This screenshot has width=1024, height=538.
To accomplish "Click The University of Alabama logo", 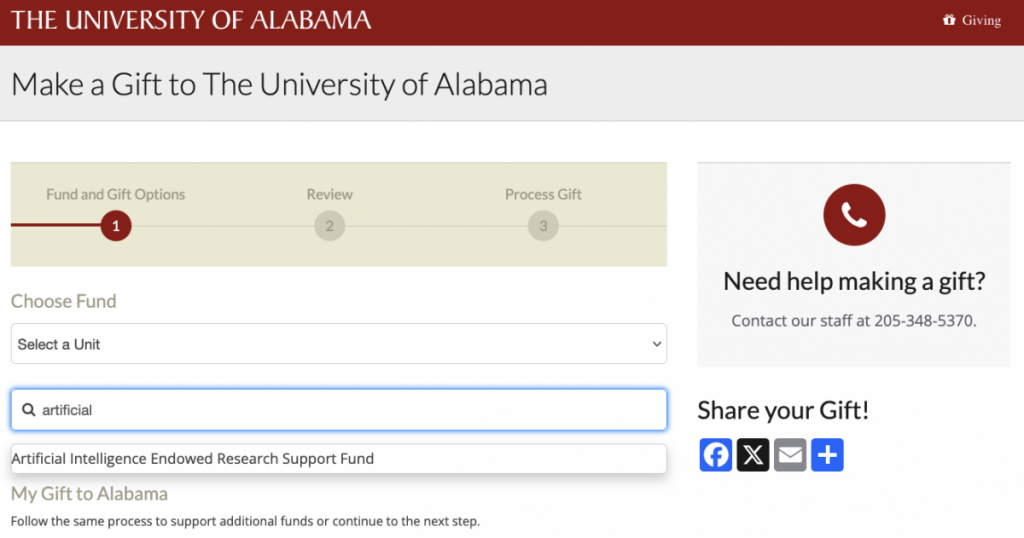I will pos(191,20).
